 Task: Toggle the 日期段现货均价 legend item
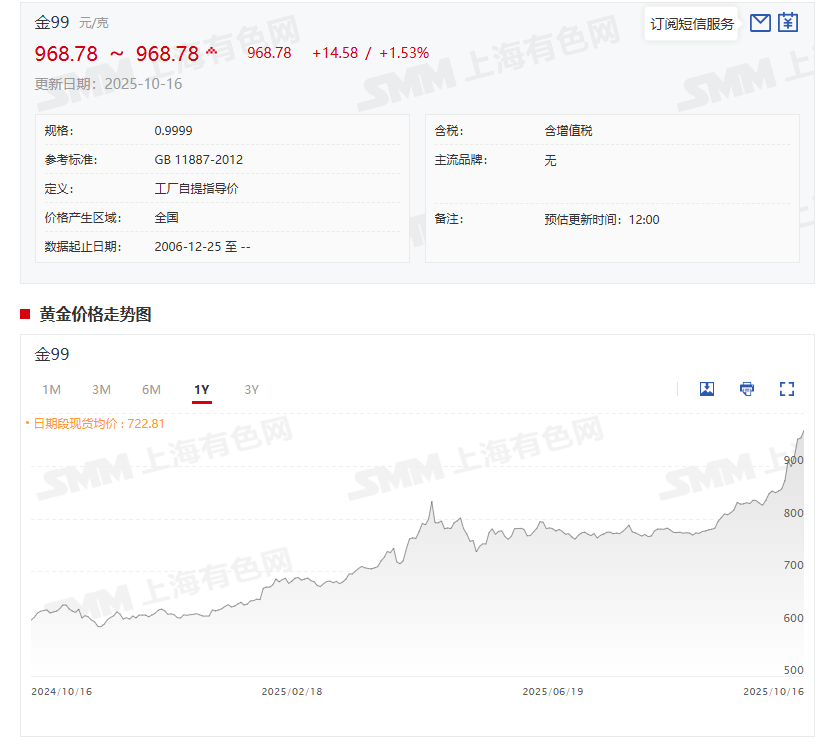pyautogui.click(x=95, y=423)
